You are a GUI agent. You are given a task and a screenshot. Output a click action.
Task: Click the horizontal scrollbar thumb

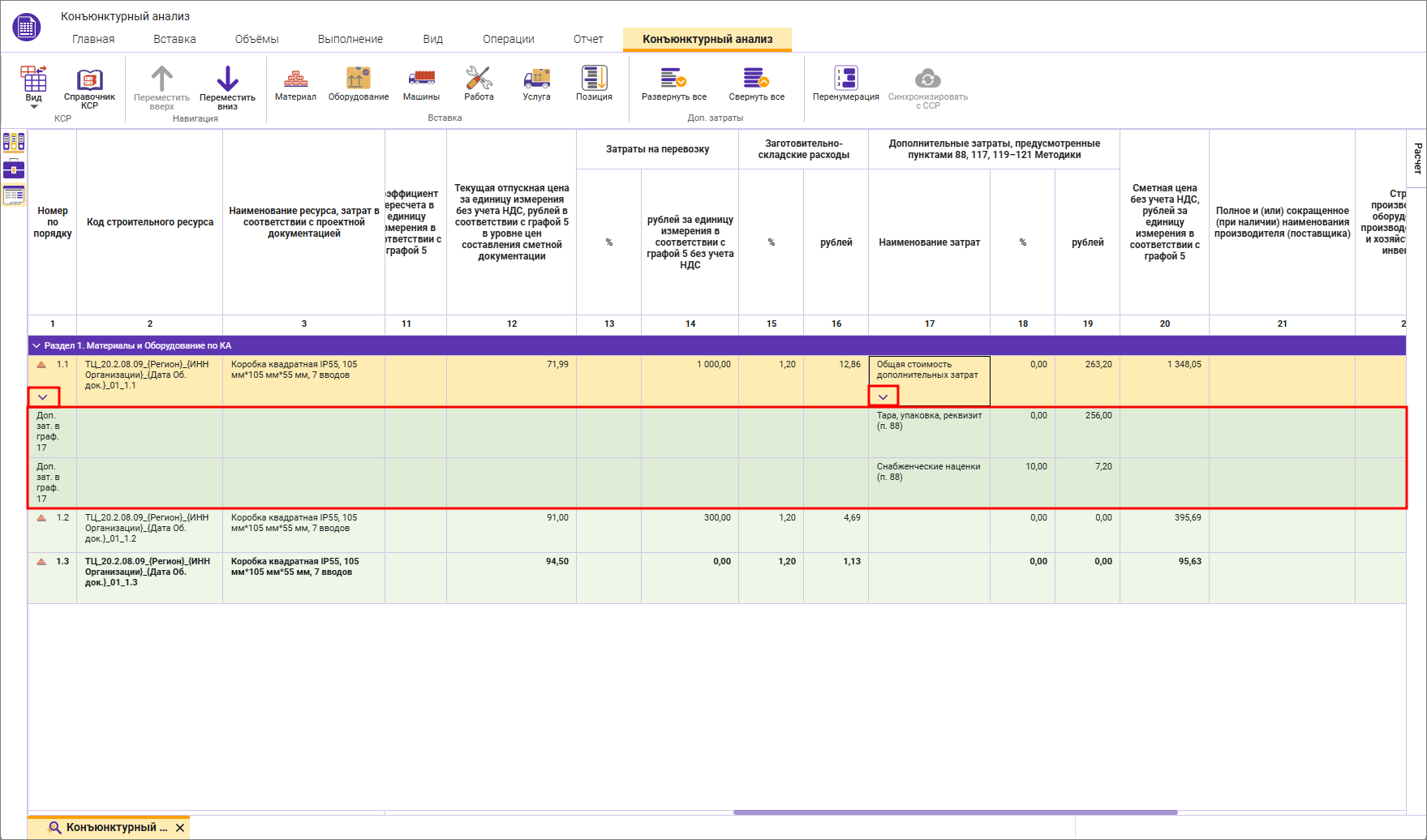(955, 812)
